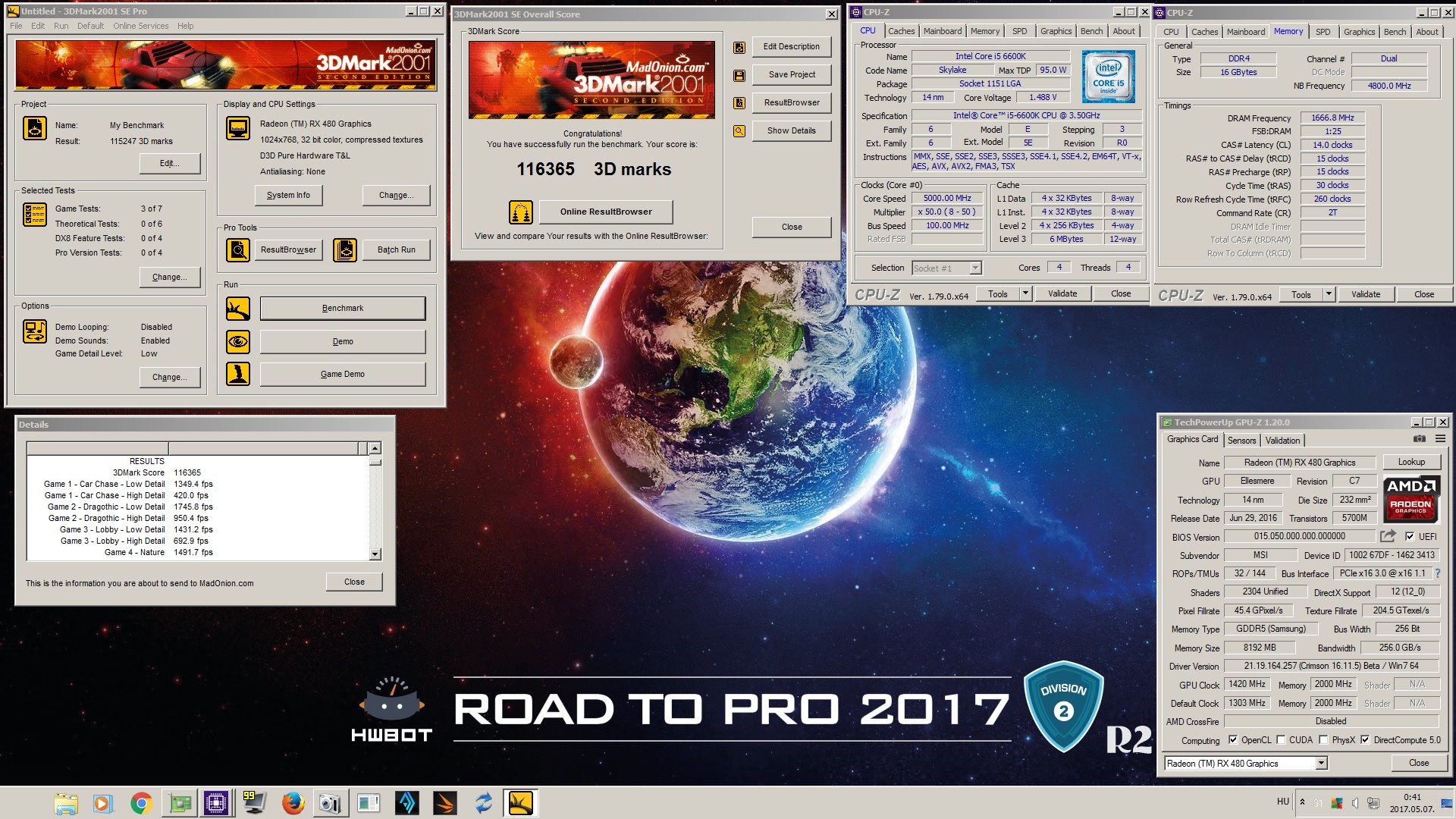Click the Details list scrollbar down arrow
Screen dimensions: 1456x819
[375, 554]
